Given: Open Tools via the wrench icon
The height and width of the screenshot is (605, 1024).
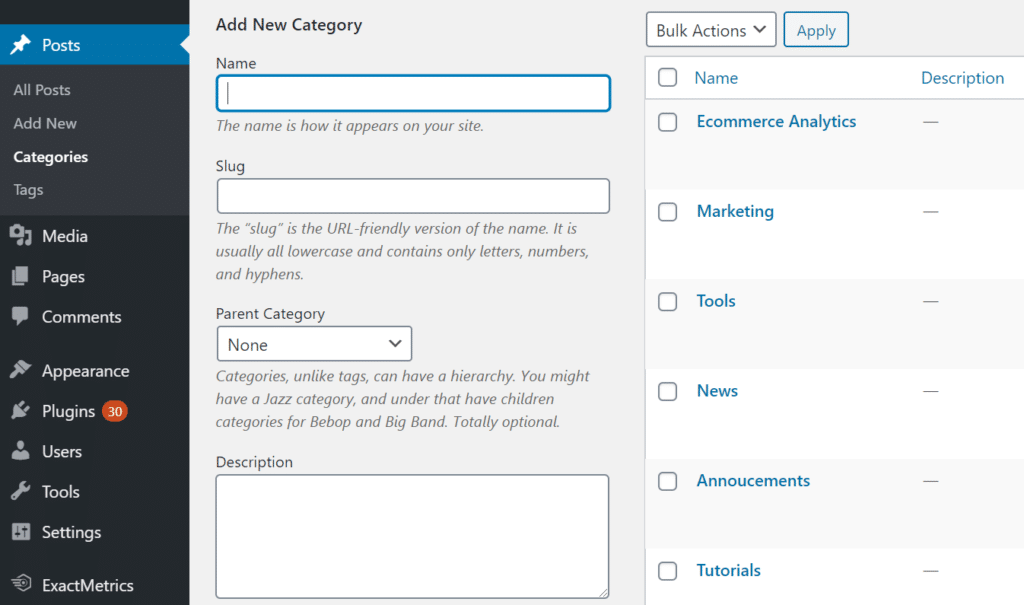Looking at the screenshot, I should pyautogui.click(x=22, y=491).
